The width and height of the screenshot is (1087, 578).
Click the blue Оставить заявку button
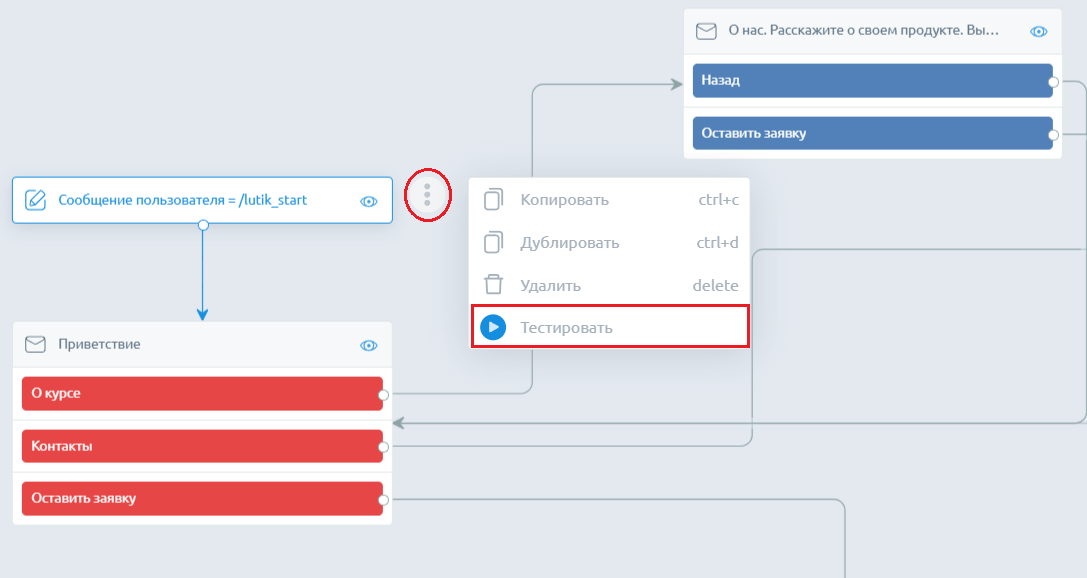pos(871,133)
